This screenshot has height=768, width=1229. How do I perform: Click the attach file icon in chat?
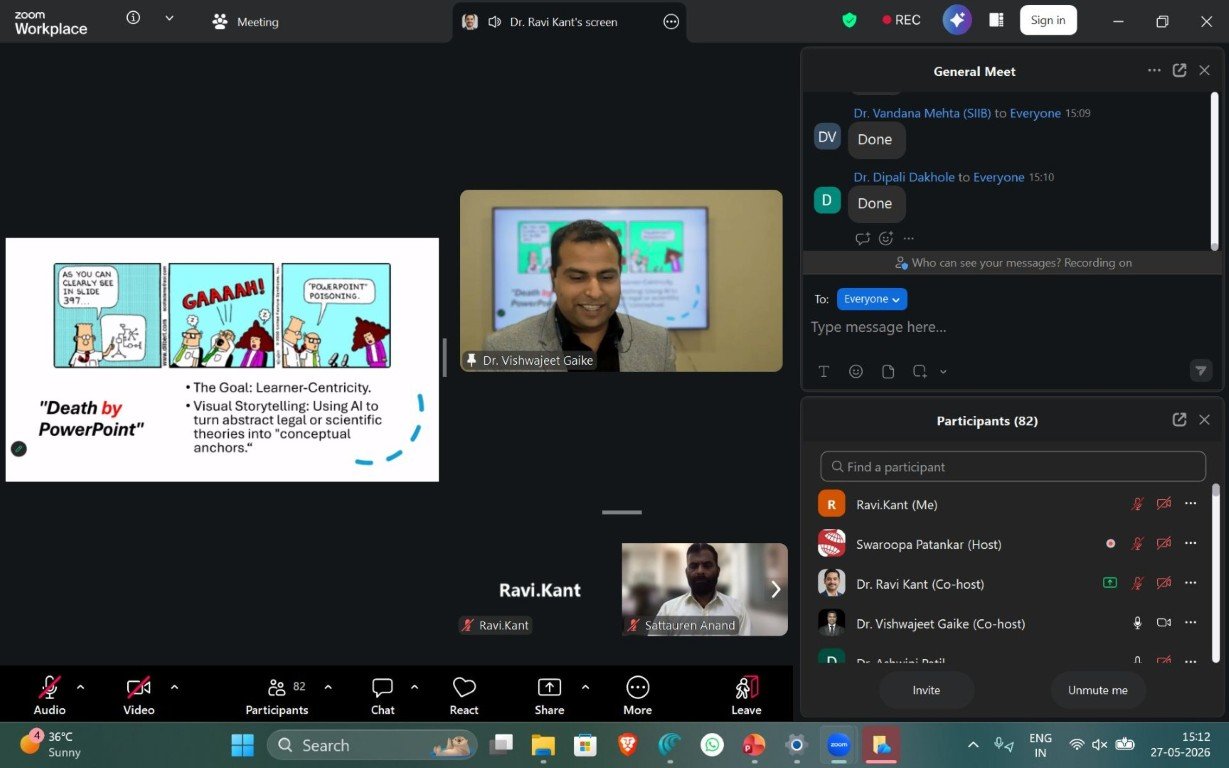(888, 371)
